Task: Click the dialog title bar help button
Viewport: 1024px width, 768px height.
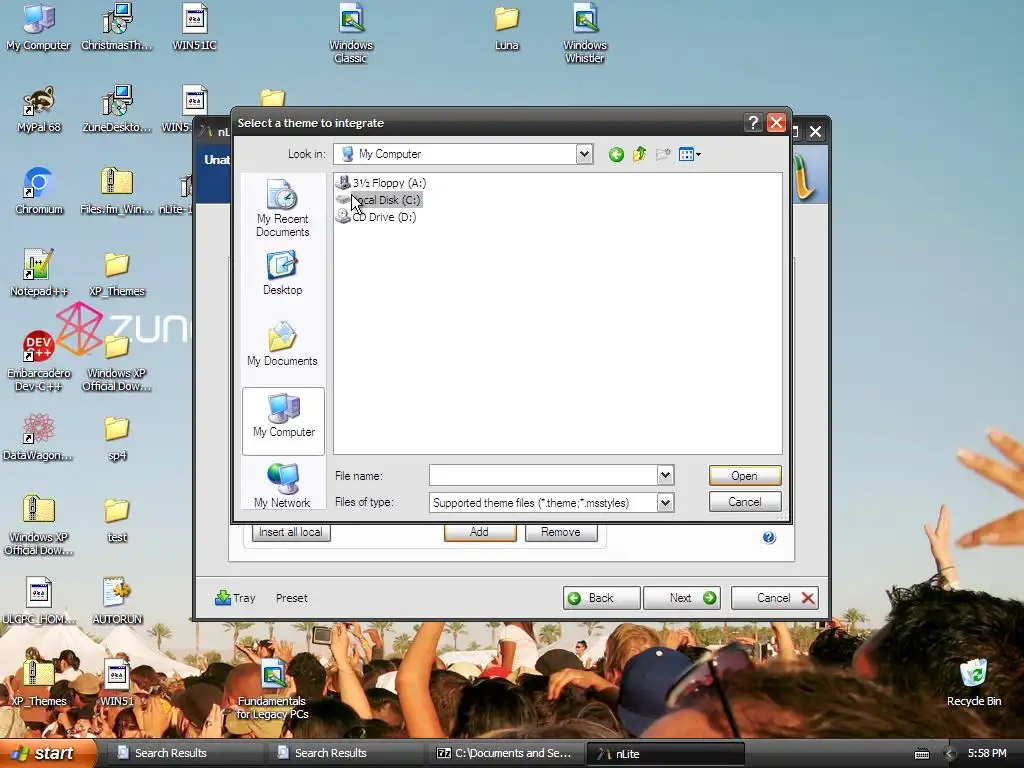Action: 752,123
